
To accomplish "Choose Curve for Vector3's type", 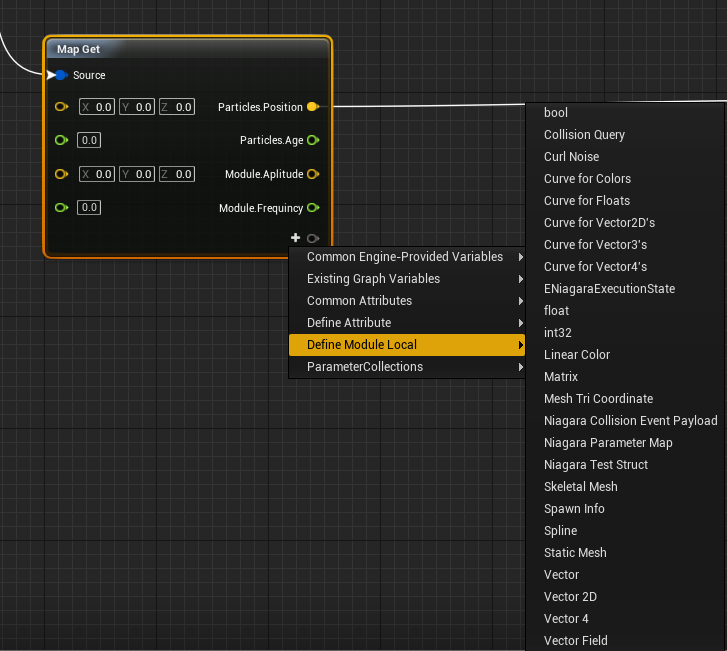I will coord(625,245).
